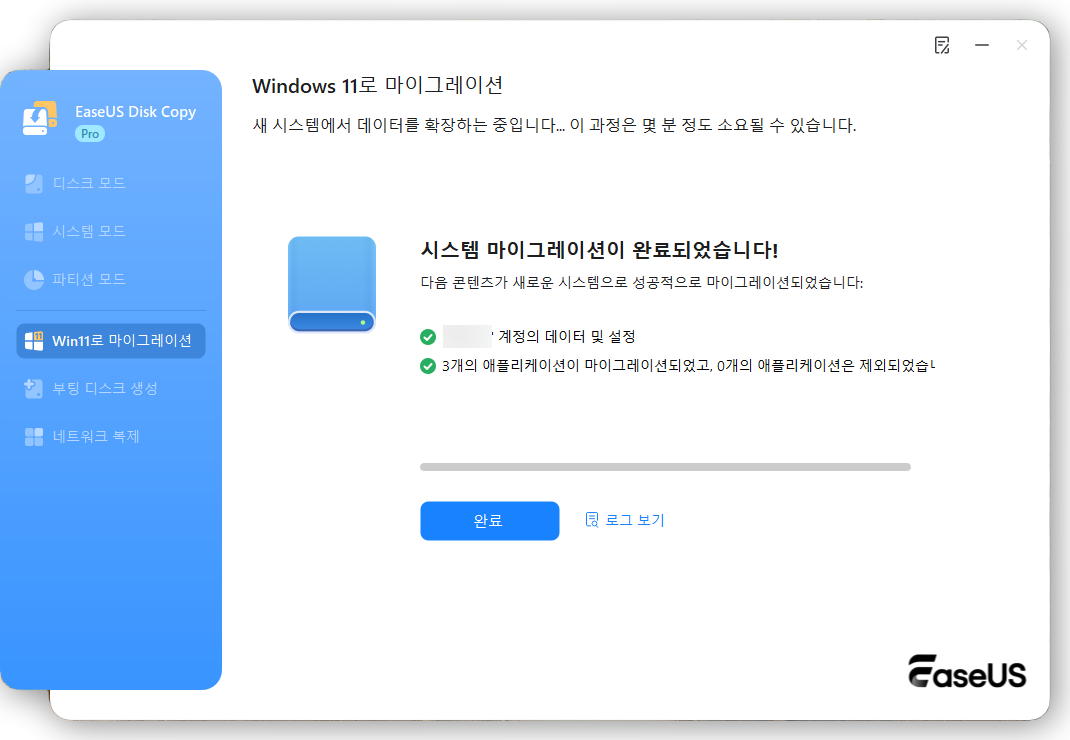Open the 파티션 모드 sidebar icon
Image resolution: width=1070 pixels, height=740 pixels.
tap(33, 278)
